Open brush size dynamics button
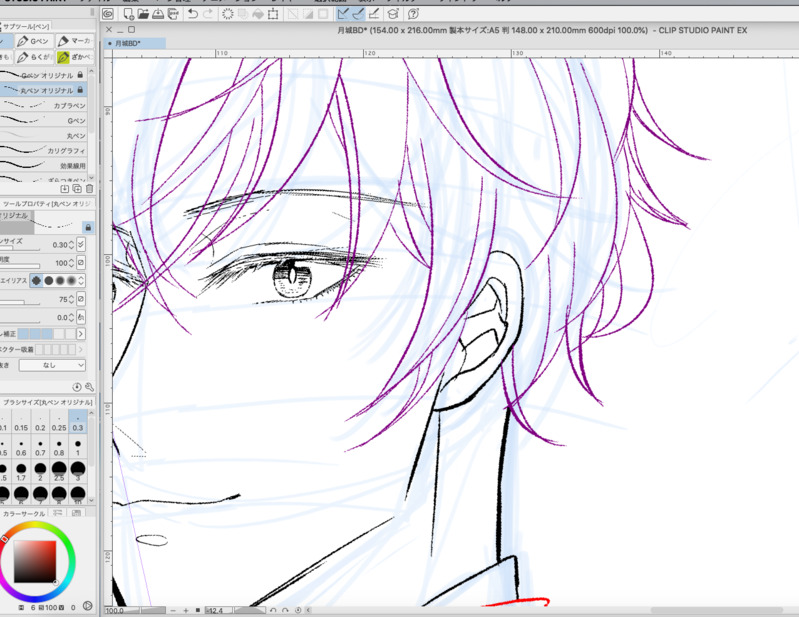Viewport: 799px width, 617px height. [x=81, y=245]
